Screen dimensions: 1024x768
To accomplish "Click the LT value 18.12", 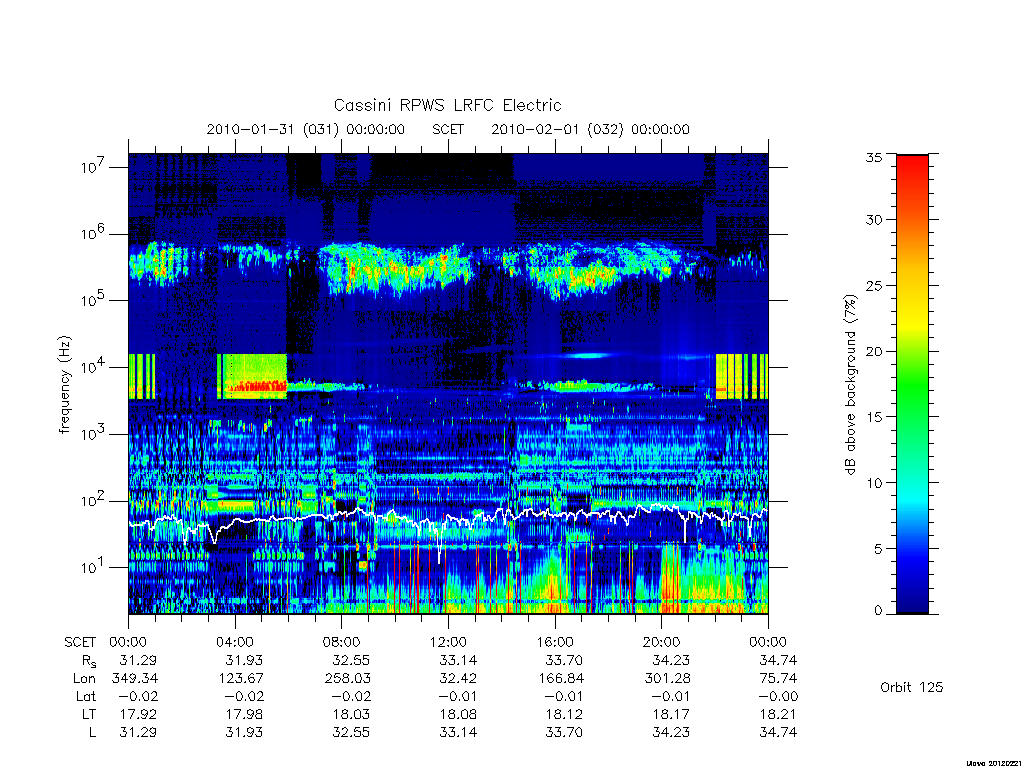I will click(x=564, y=714).
